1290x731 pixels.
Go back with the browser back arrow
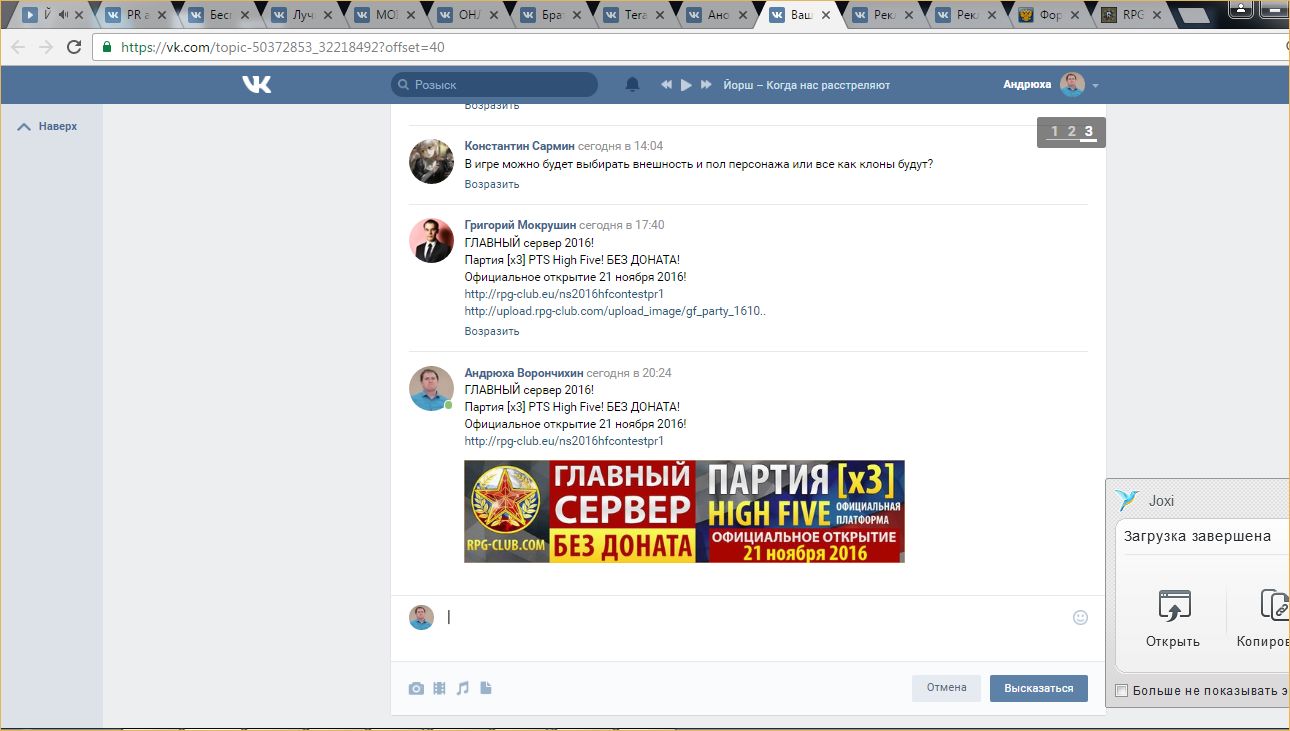coord(19,47)
